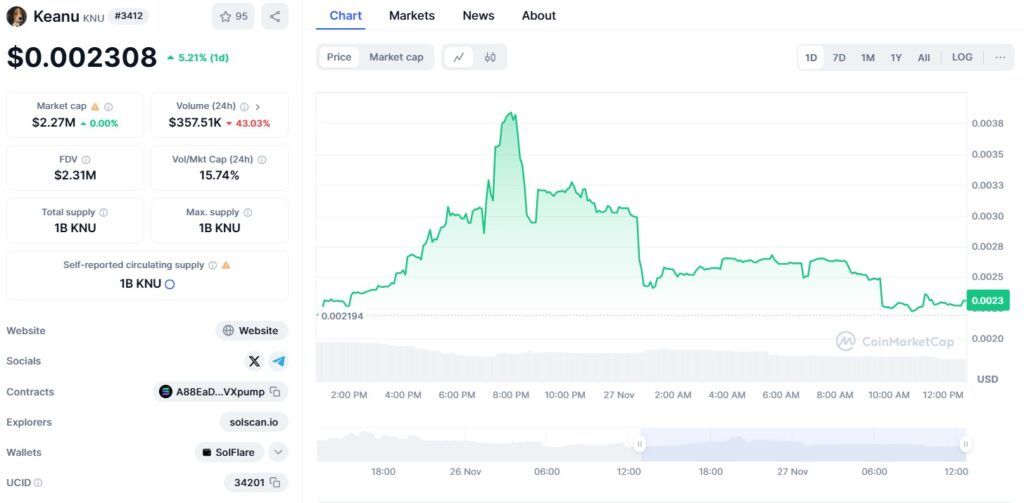Image resolution: width=1024 pixels, height=503 pixels.
Task: Click the #3412 rank badge
Action: (128, 16)
